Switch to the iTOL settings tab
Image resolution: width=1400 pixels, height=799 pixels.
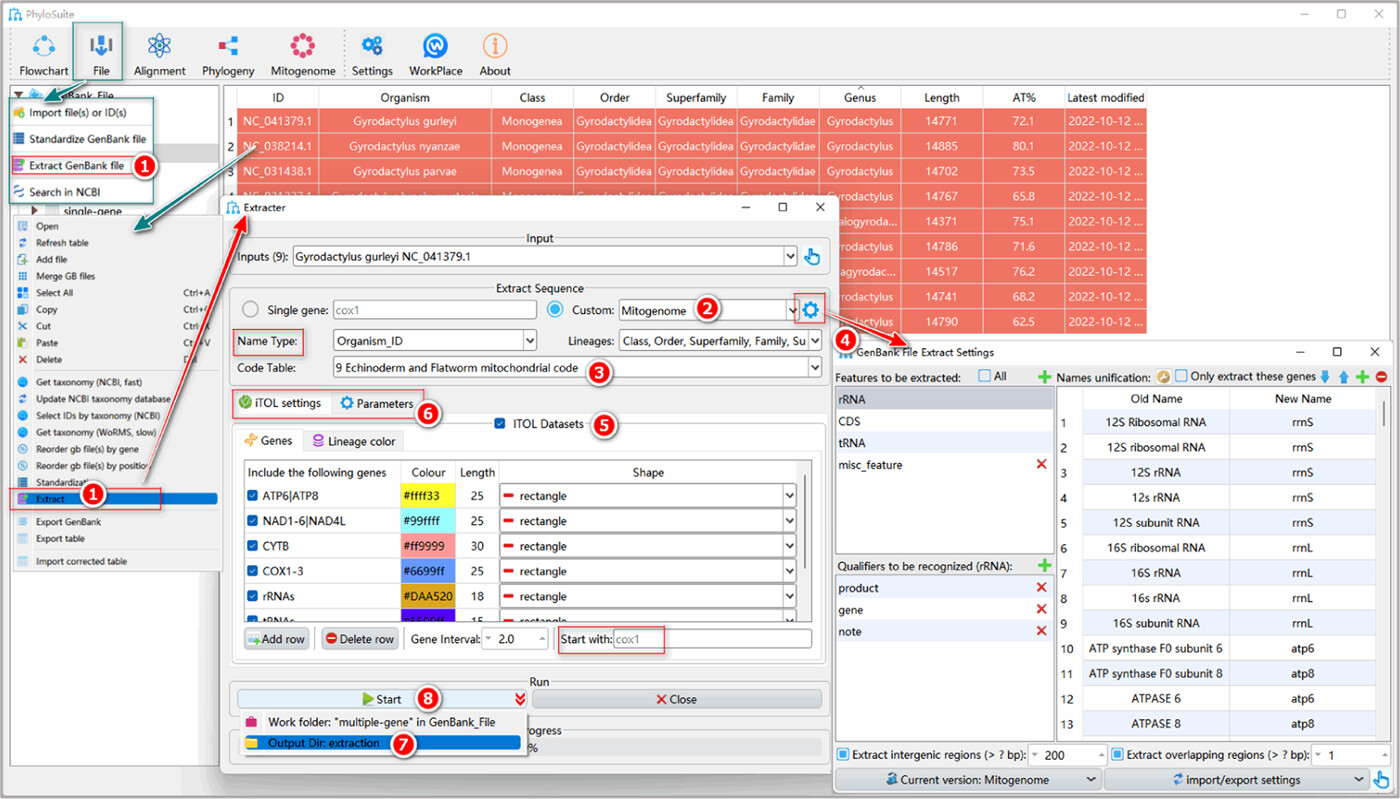[x=280, y=403]
